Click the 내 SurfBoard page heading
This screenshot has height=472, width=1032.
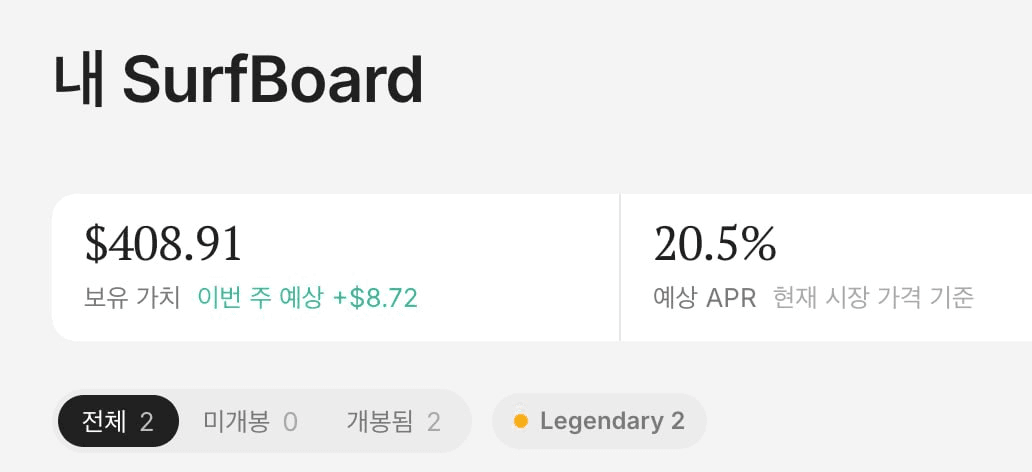238,80
